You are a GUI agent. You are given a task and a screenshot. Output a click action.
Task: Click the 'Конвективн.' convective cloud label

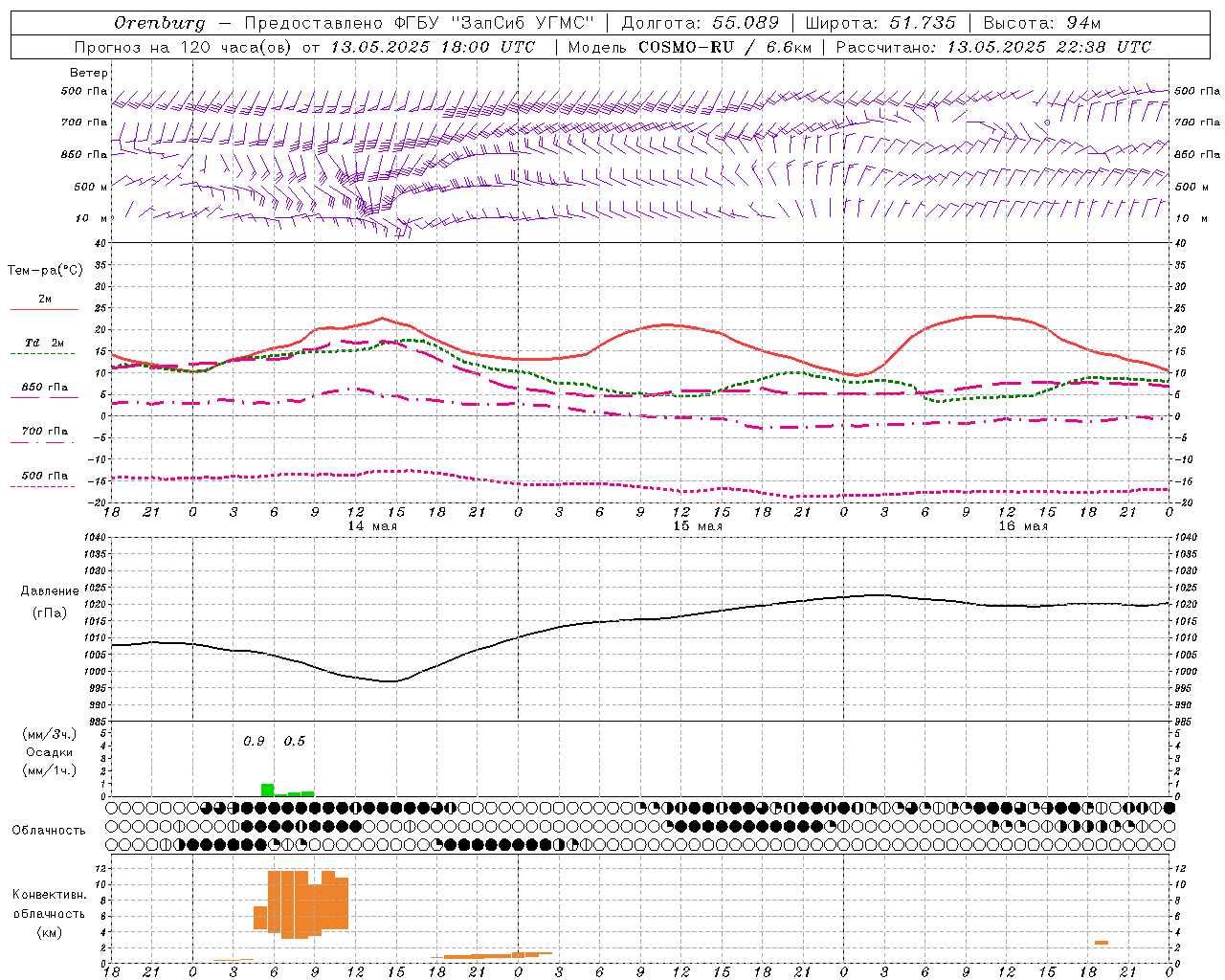click(x=49, y=895)
